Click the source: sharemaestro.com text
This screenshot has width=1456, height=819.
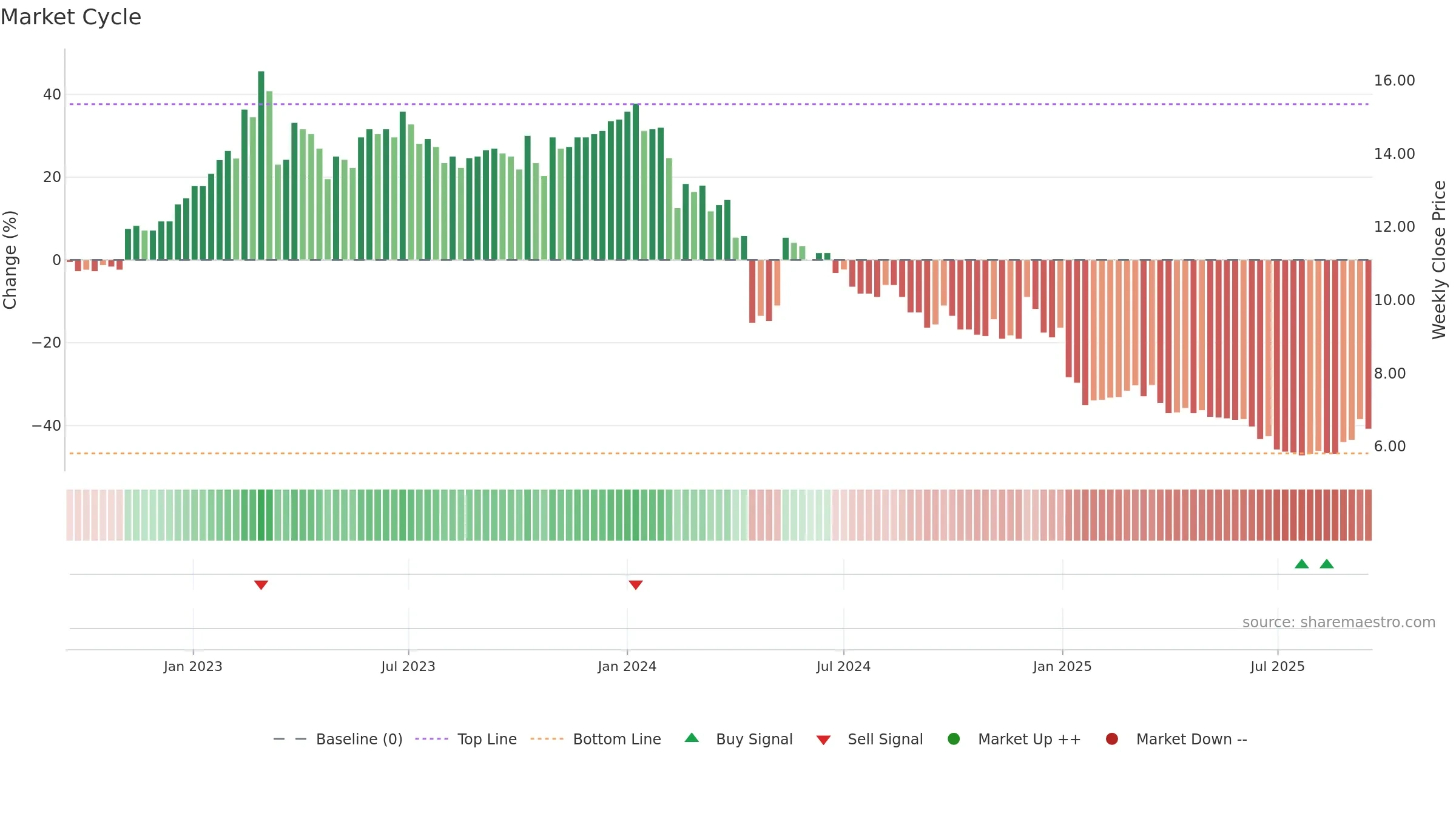pyautogui.click(x=1339, y=622)
